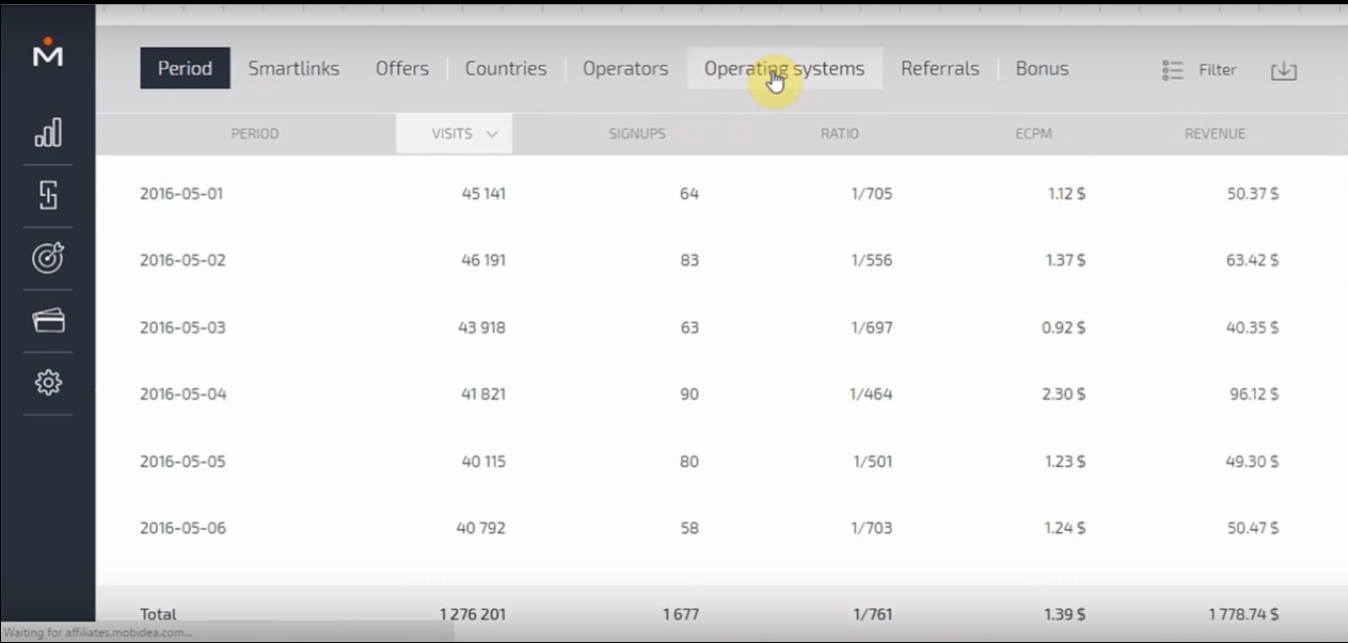
Task: Sort by the Signups column header
Action: pos(637,133)
